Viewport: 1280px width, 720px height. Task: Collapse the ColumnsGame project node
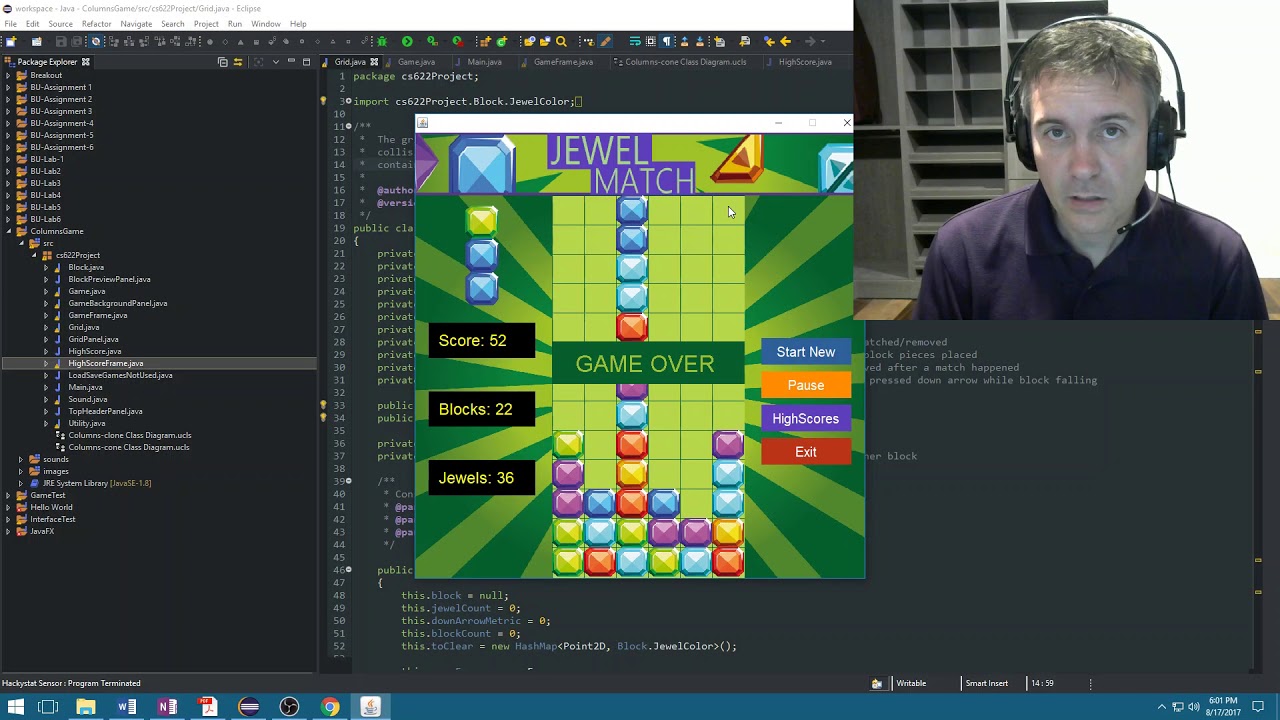pos(9,231)
